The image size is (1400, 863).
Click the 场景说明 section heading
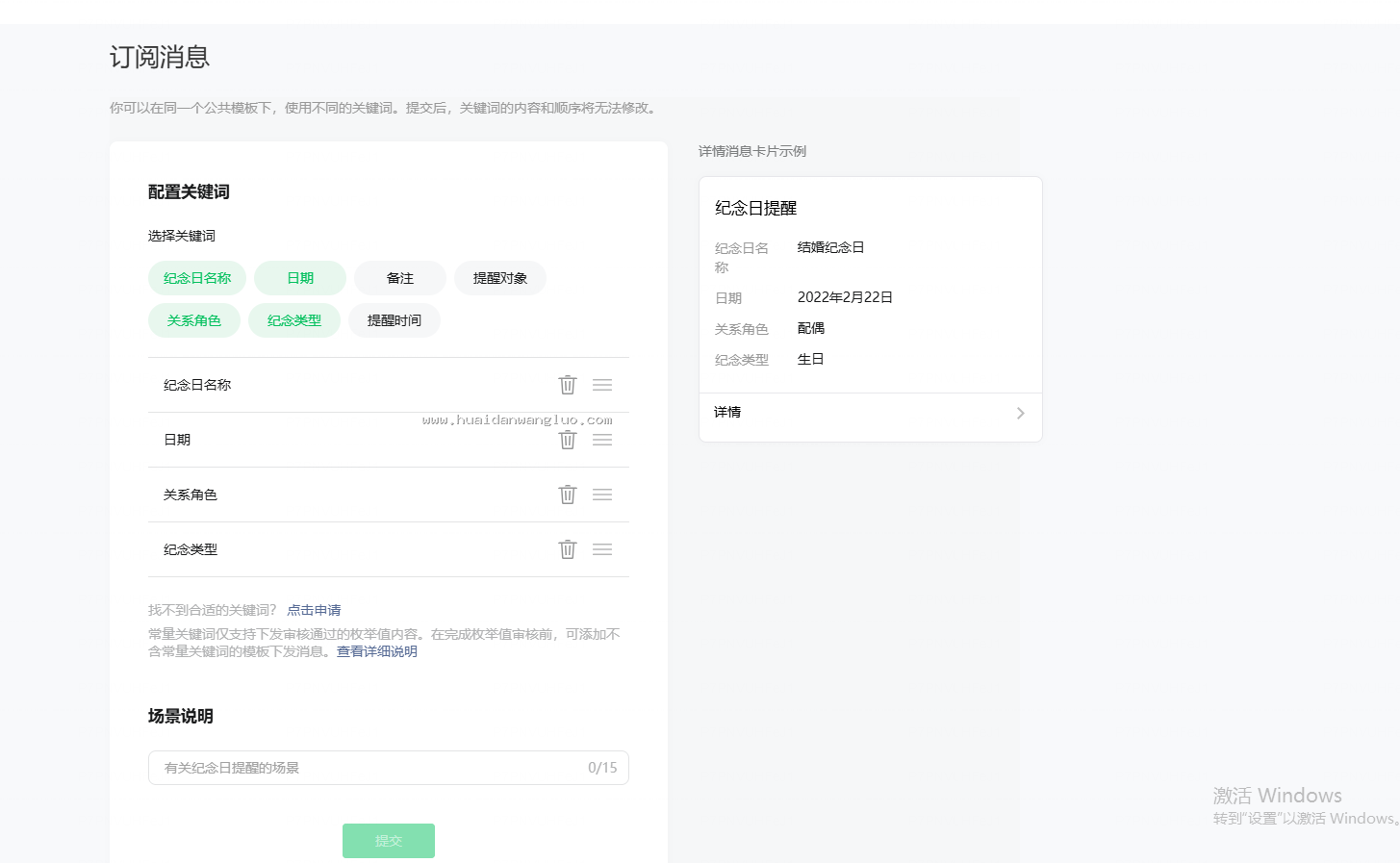181,716
